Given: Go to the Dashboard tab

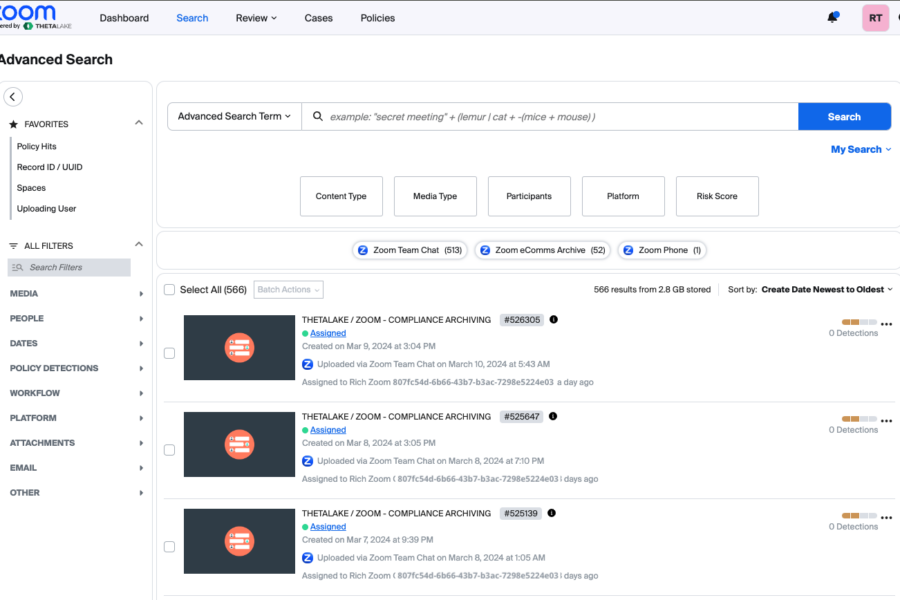Looking at the screenshot, I should 124,18.
